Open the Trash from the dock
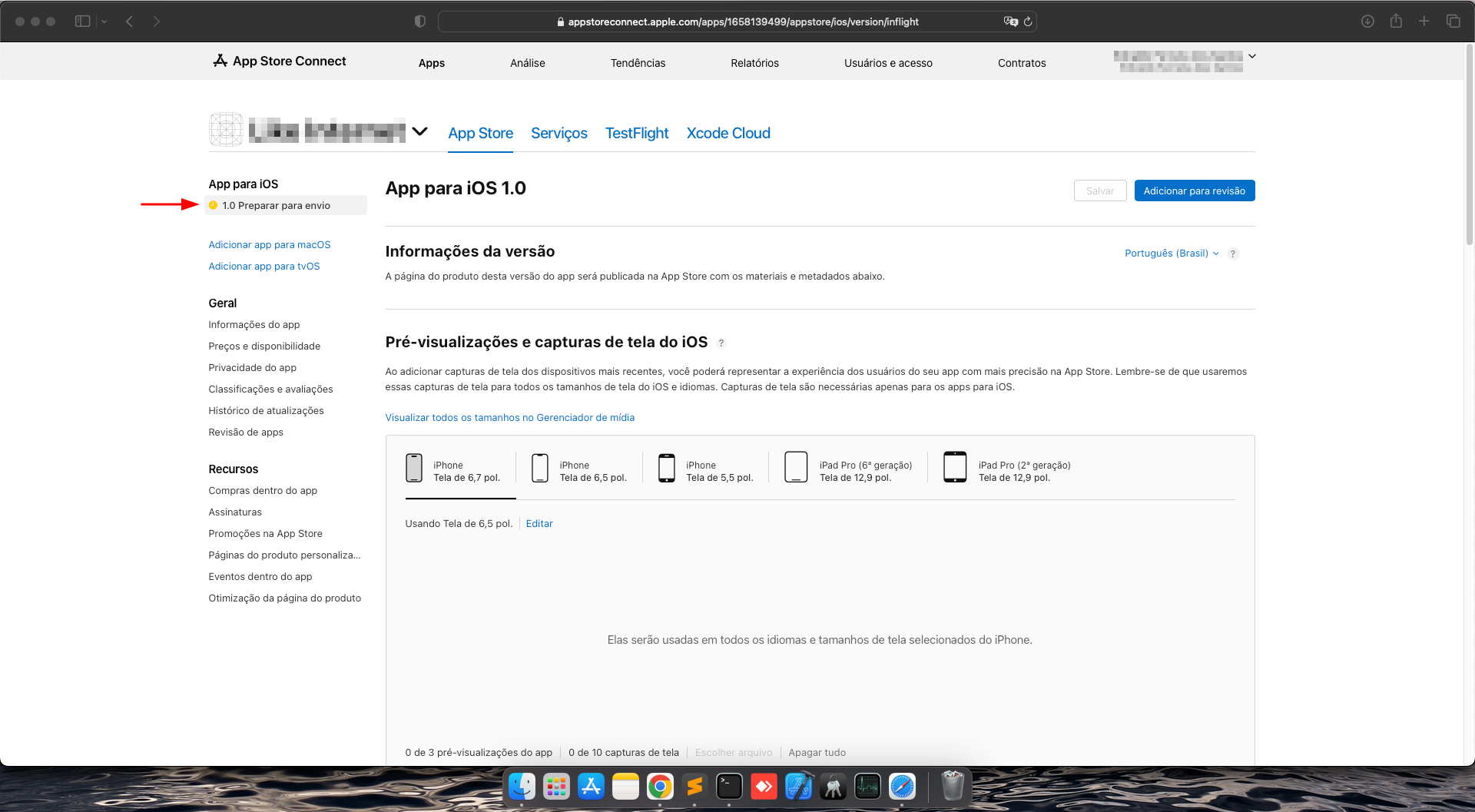This screenshot has width=1475, height=812. coord(953,787)
